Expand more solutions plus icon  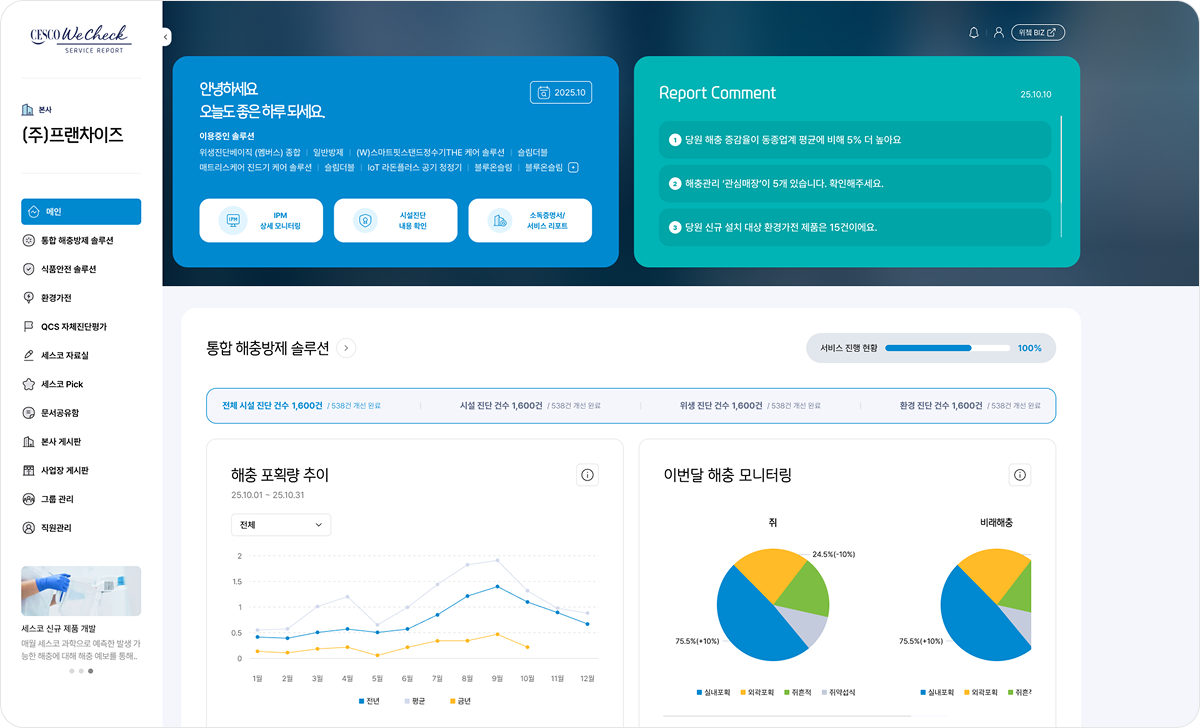click(573, 168)
